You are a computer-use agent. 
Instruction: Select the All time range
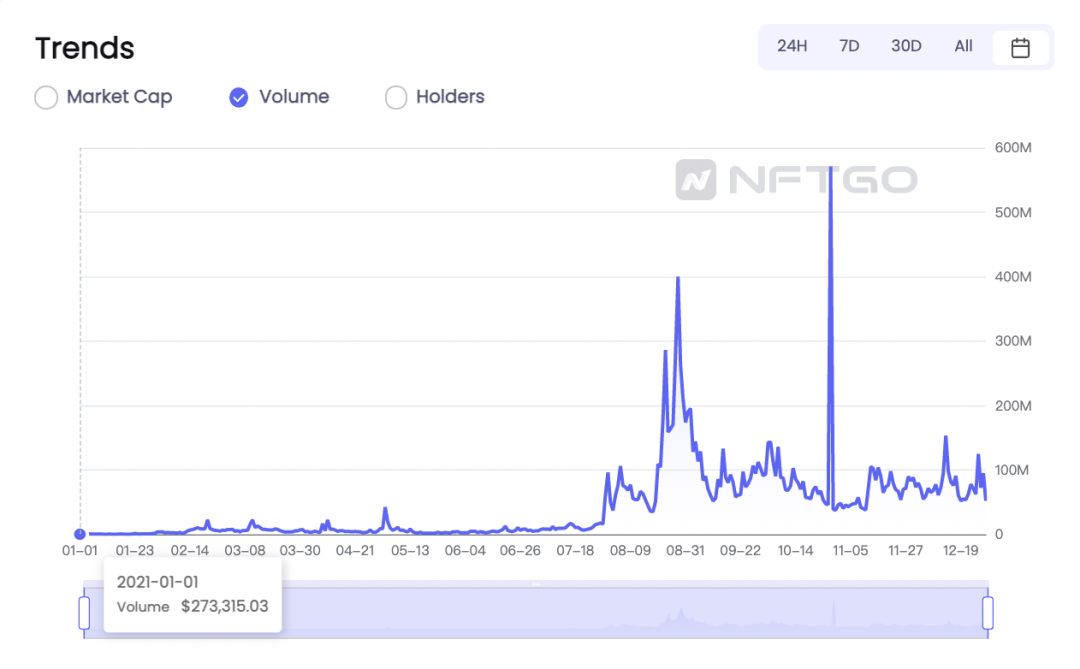click(x=963, y=46)
